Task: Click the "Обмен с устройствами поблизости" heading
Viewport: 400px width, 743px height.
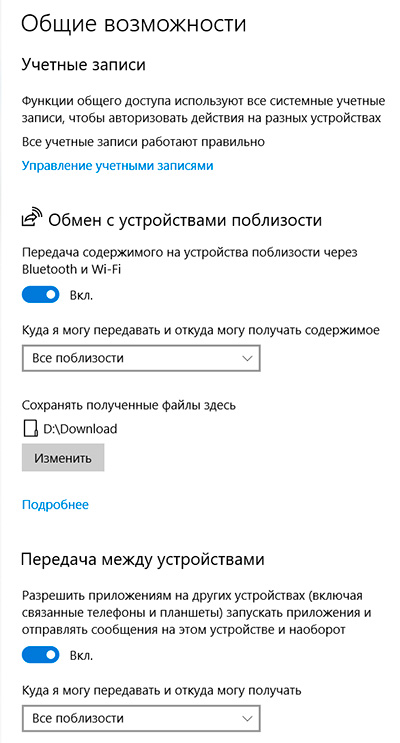Action: click(x=185, y=220)
